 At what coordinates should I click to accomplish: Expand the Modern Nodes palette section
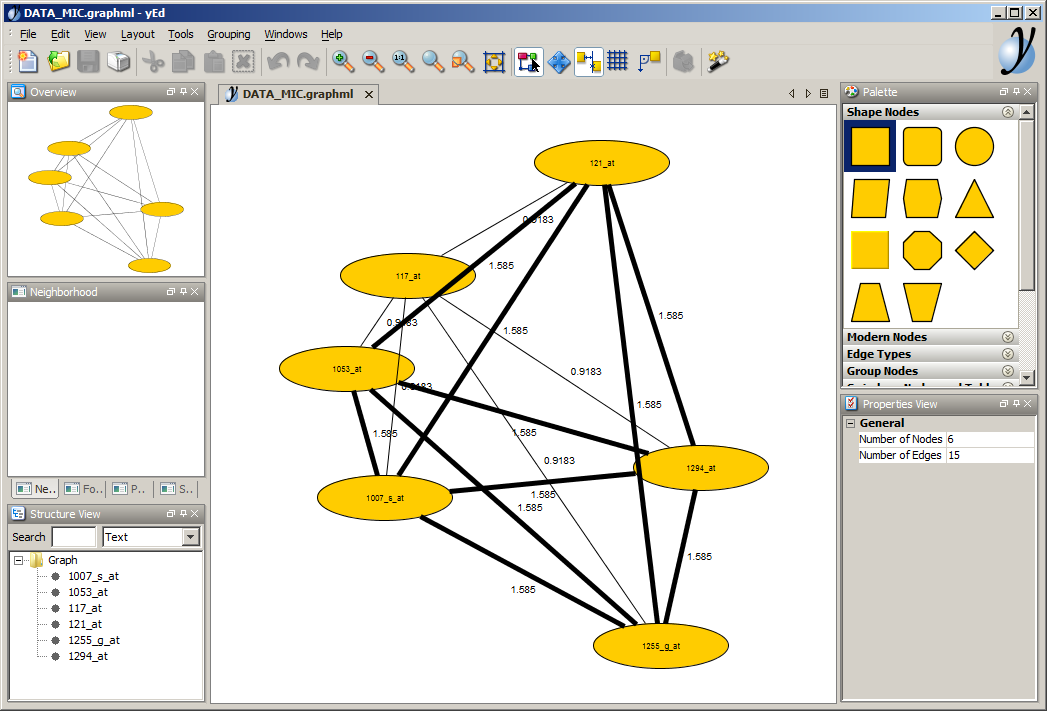pyautogui.click(x=1008, y=337)
